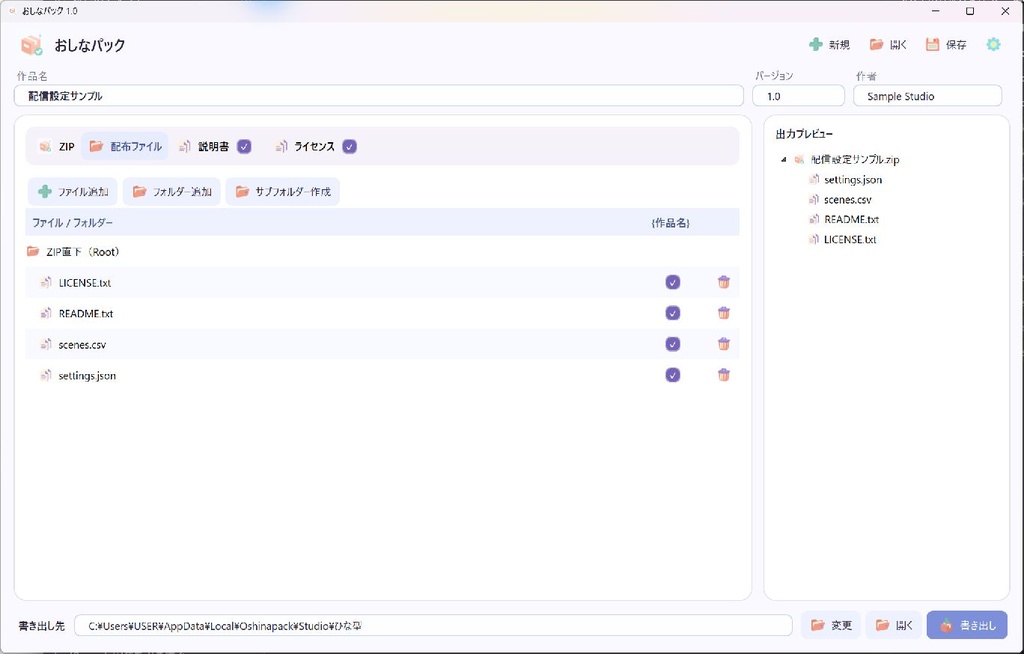Click the 保存 (save) button
This screenshot has height=654, width=1024.
(x=946, y=44)
